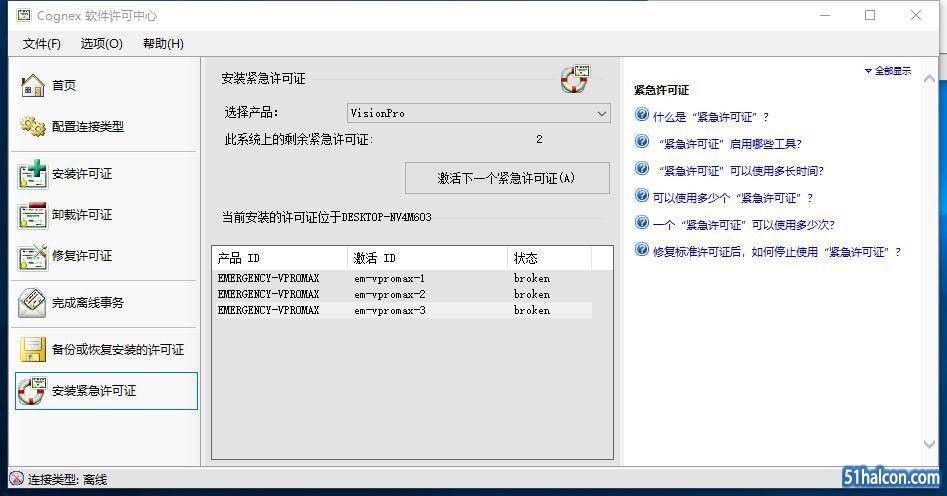947x496 pixels.
Task: Select 安装紧急许可证 sidebar item
Action: pos(106,391)
